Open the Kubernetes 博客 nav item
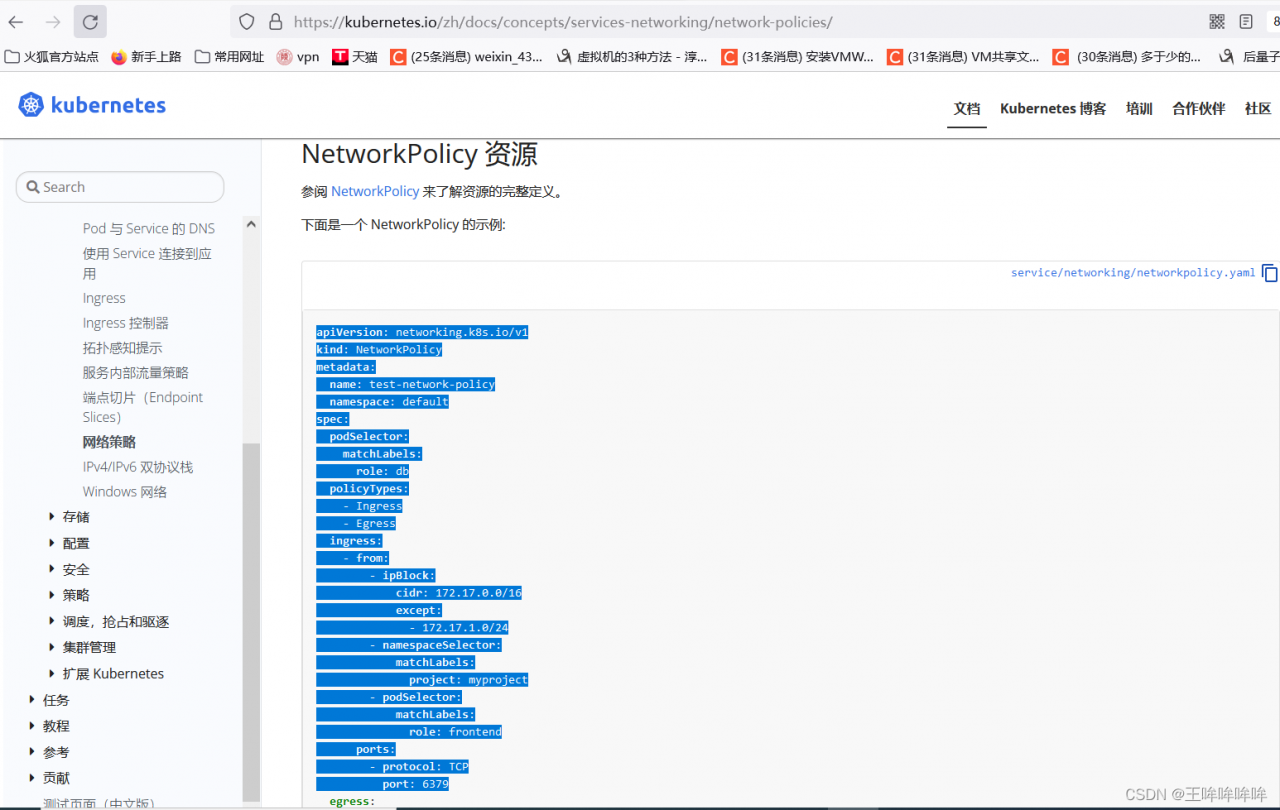 click(x=1053, y=109)
